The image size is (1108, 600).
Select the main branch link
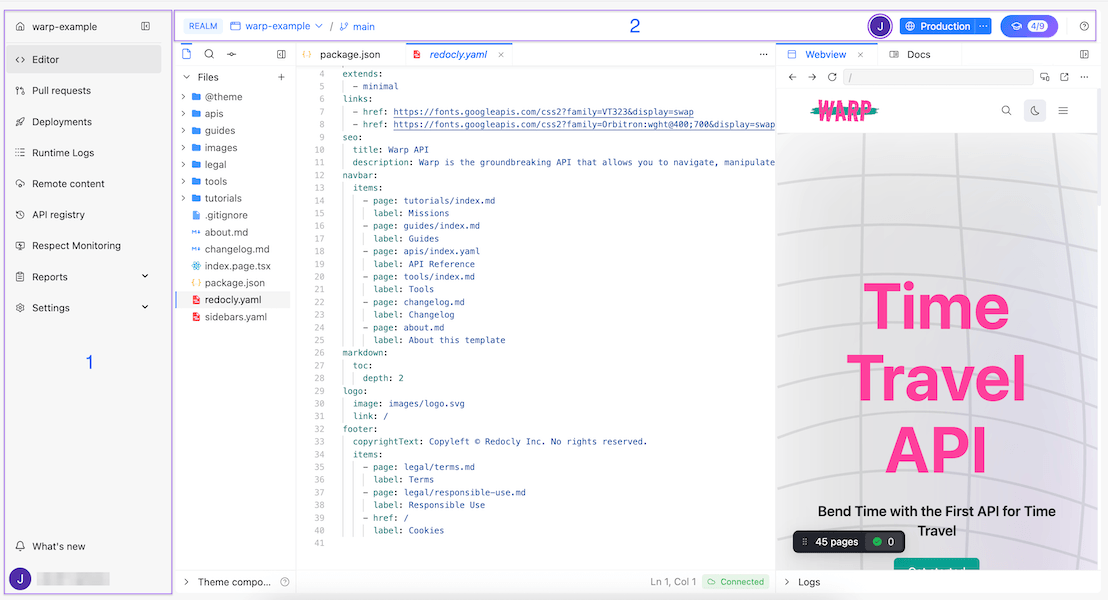357,26
